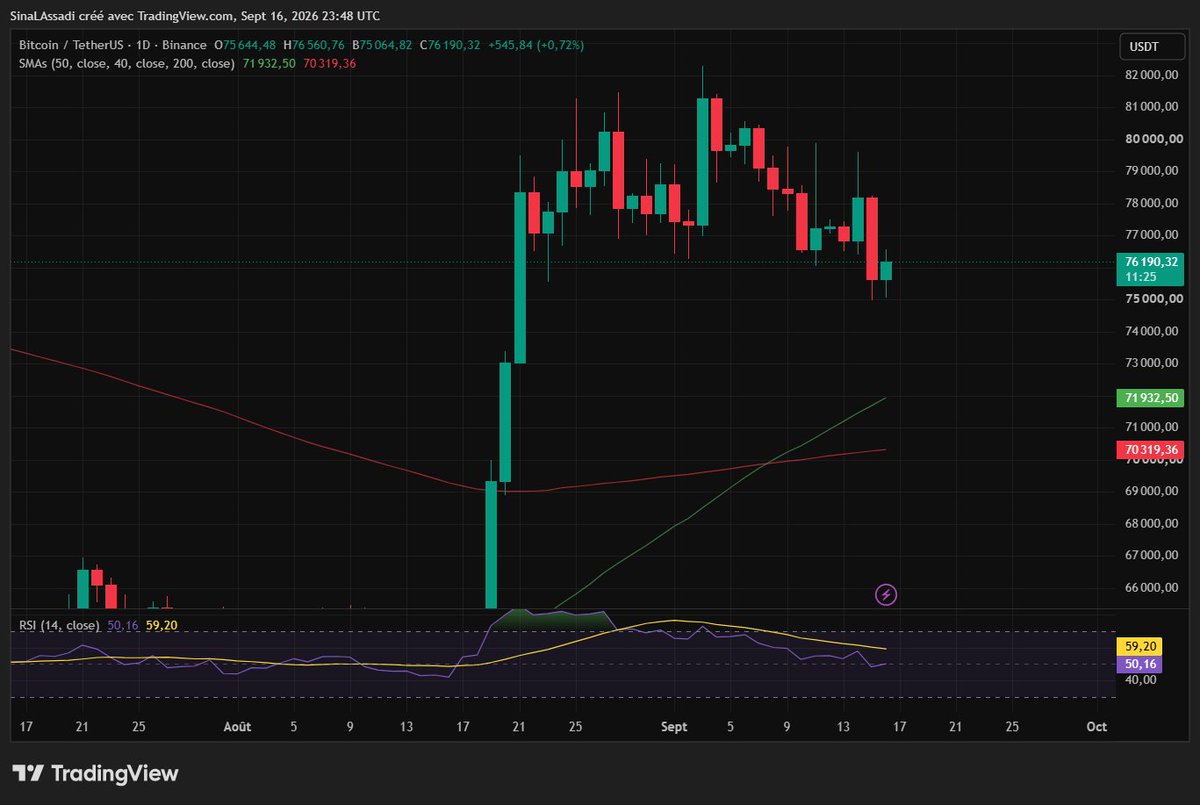The image size is (1200, 805).
Task: Click the RSI (14, close) legend label
Action: pos(59,625)
